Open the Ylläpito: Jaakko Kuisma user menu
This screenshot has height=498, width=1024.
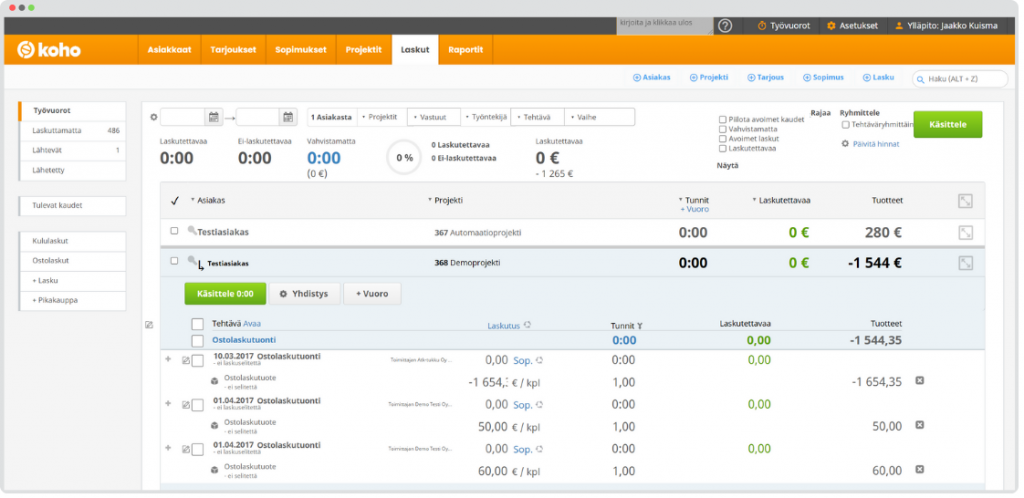[x=946, y=25]
